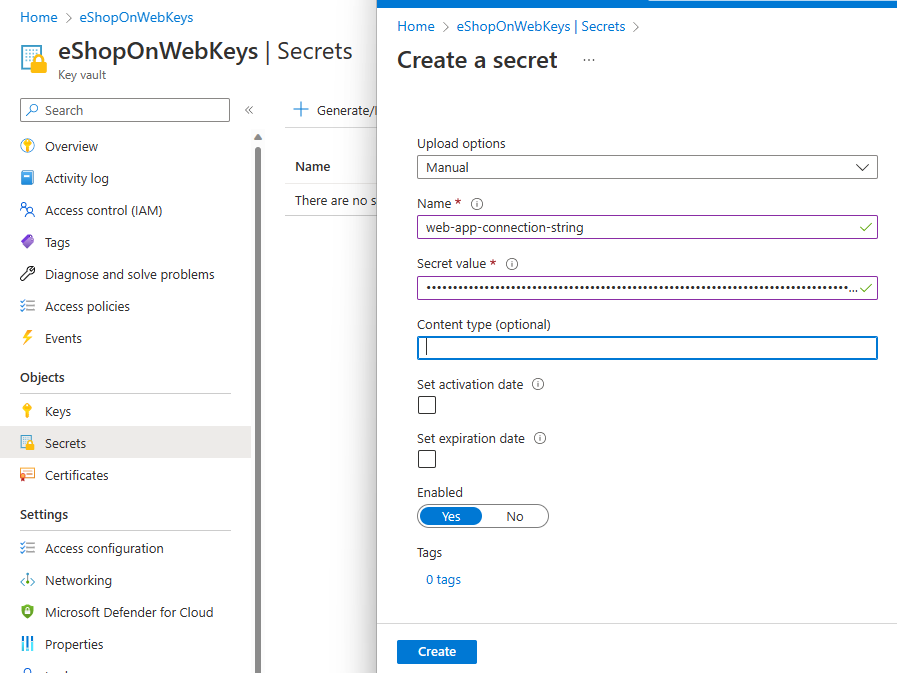Check Set expiration date
This screenshot has height=673, width=897.
pos(427,459)
